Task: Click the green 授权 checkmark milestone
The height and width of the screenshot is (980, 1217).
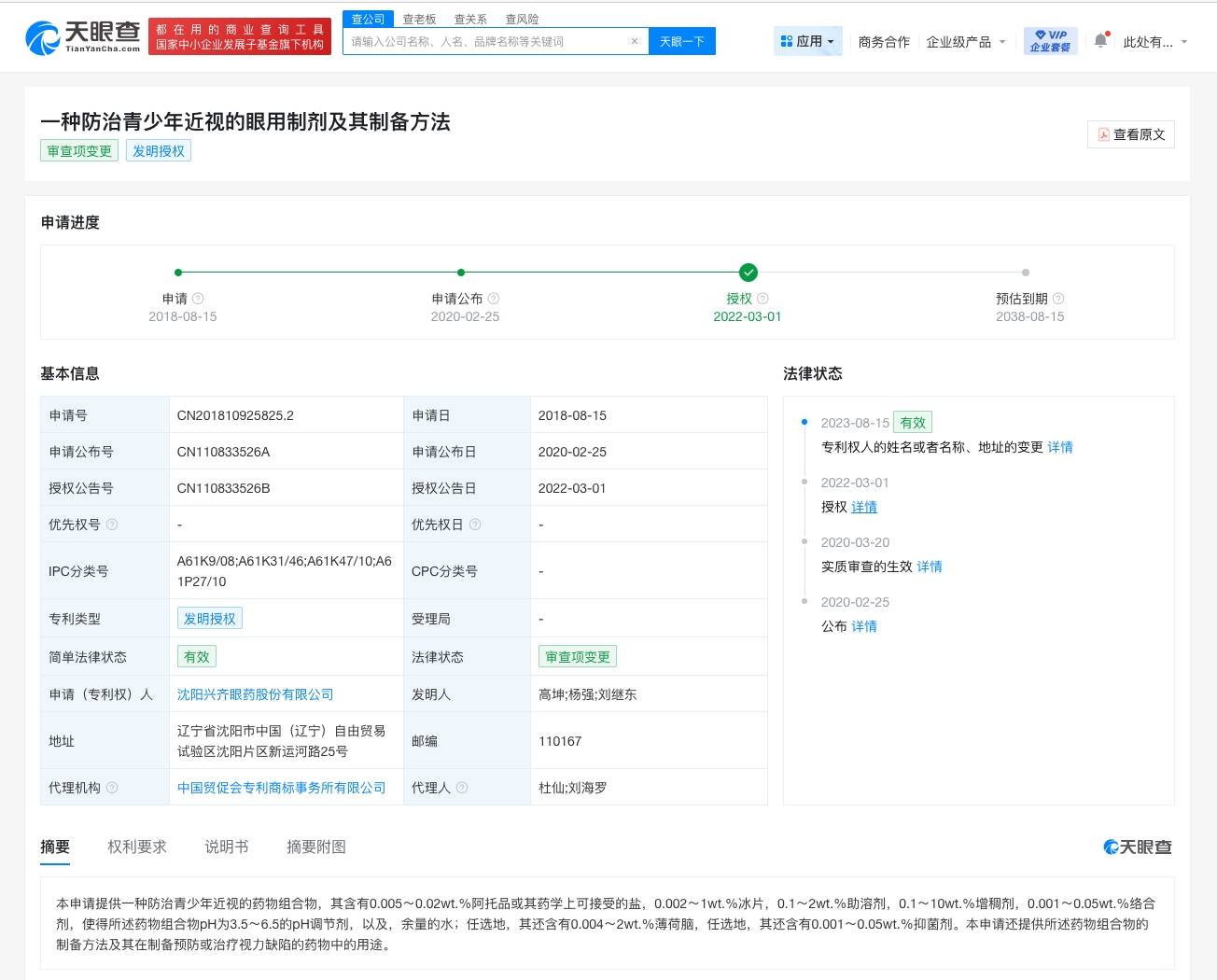Action: 748,273
